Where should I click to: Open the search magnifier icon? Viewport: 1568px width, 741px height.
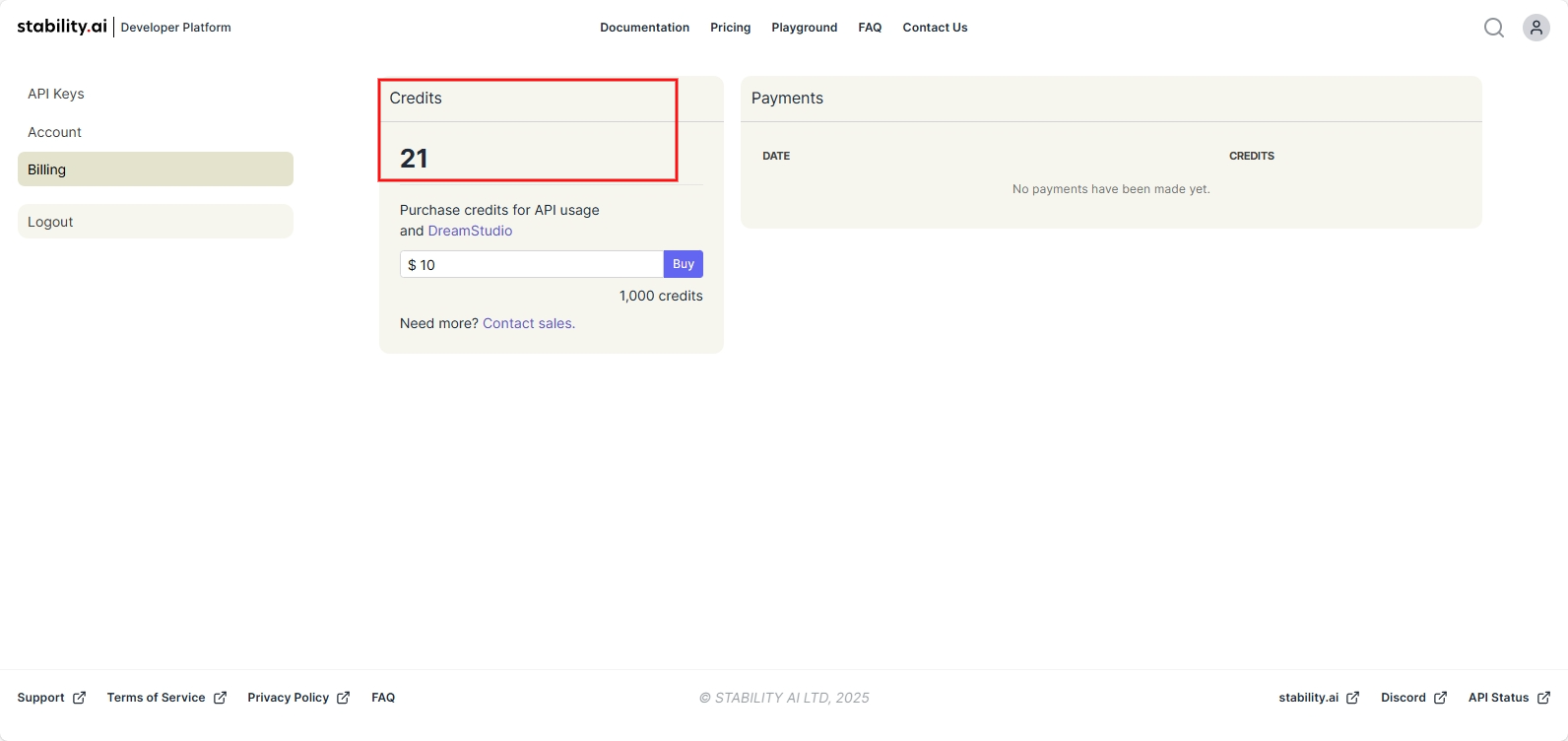click(1494, 28)
